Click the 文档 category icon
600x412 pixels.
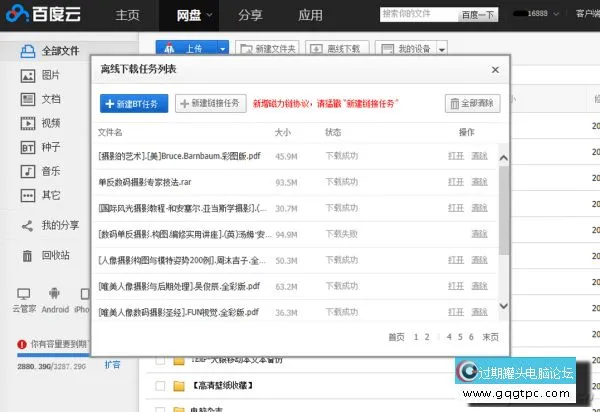pos(28,99)
